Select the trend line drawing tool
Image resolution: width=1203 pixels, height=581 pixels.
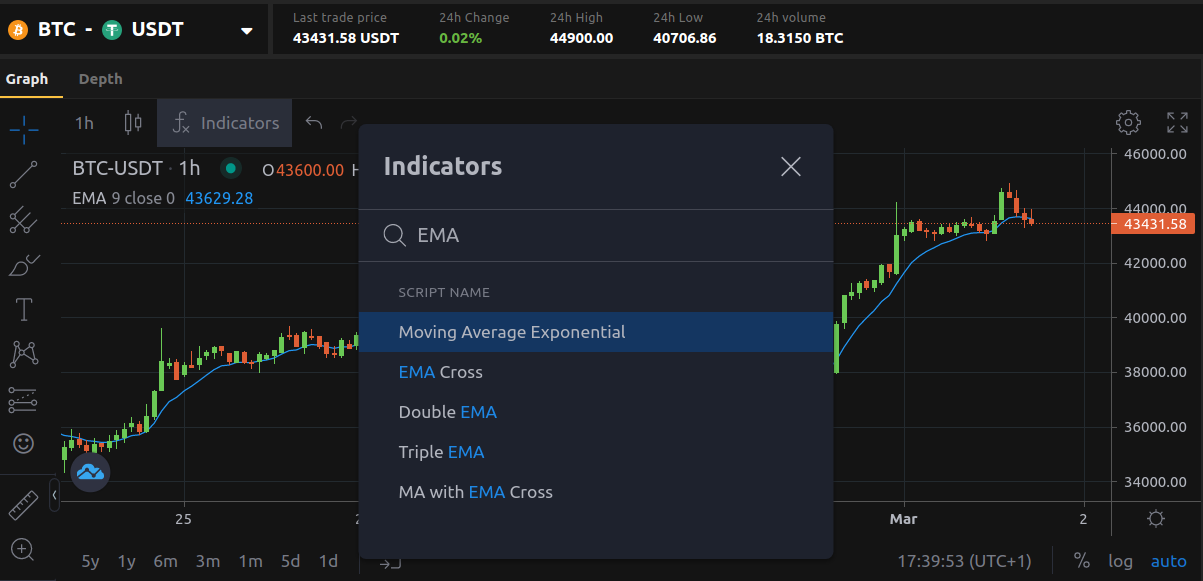[x=23, y=176]
